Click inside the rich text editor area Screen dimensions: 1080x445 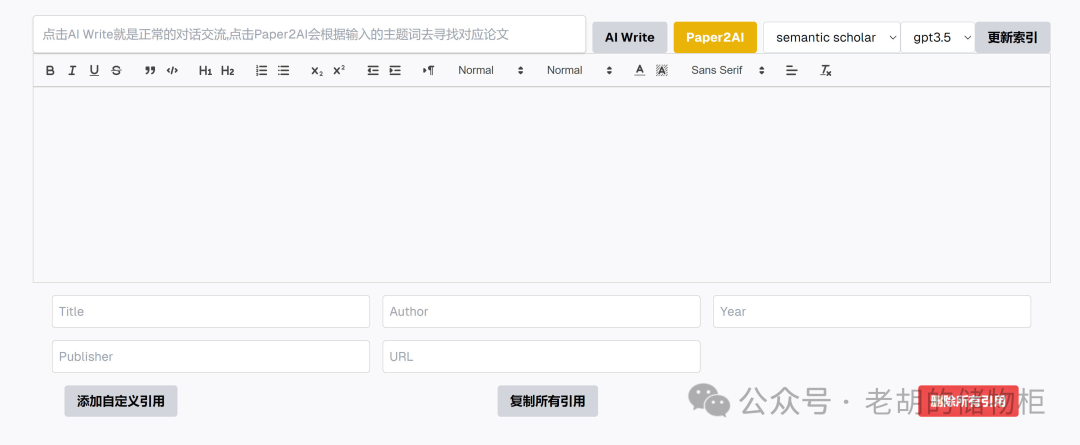(541, 184)
